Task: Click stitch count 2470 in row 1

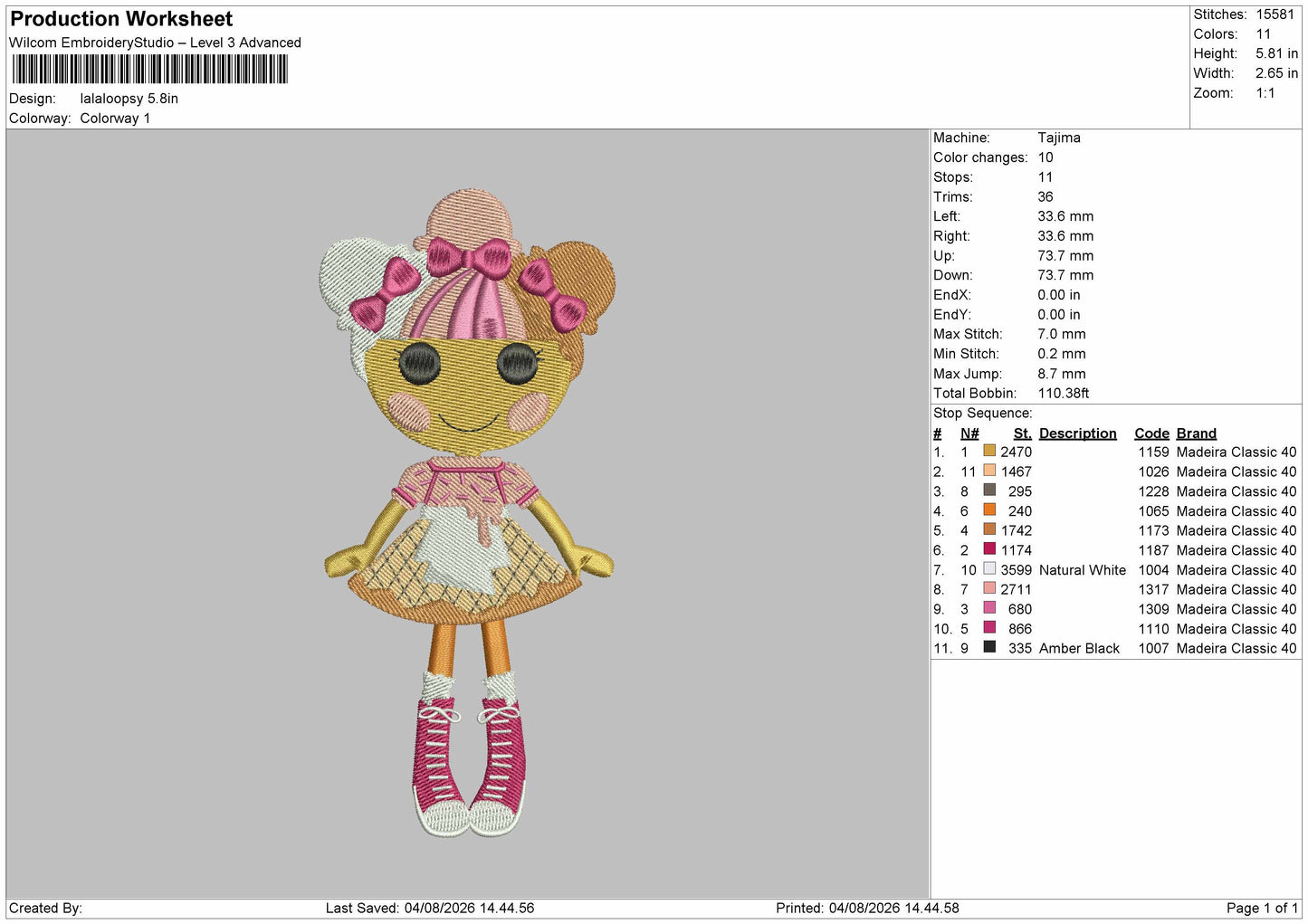Action: click(x=1016, y=452)
